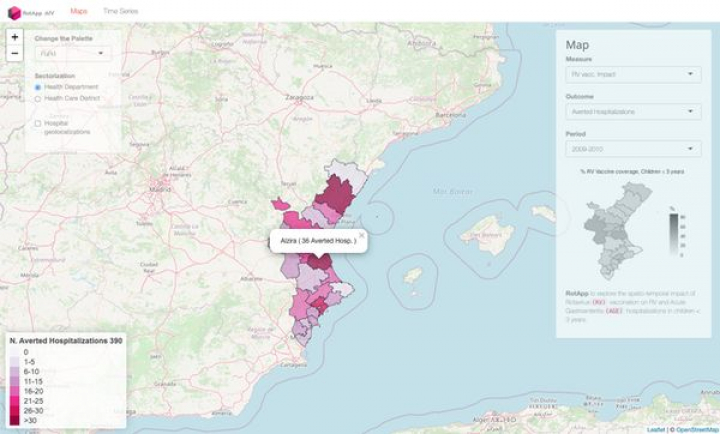720x434 pixels.
Task: Enable Hospital geolocalizations checkbox
Action: (38, 123)
